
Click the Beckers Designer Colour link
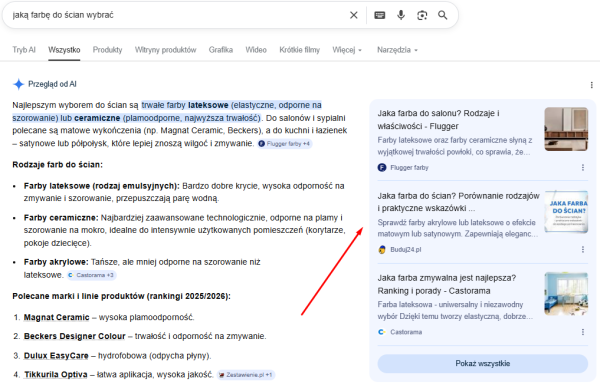[75, 336]
